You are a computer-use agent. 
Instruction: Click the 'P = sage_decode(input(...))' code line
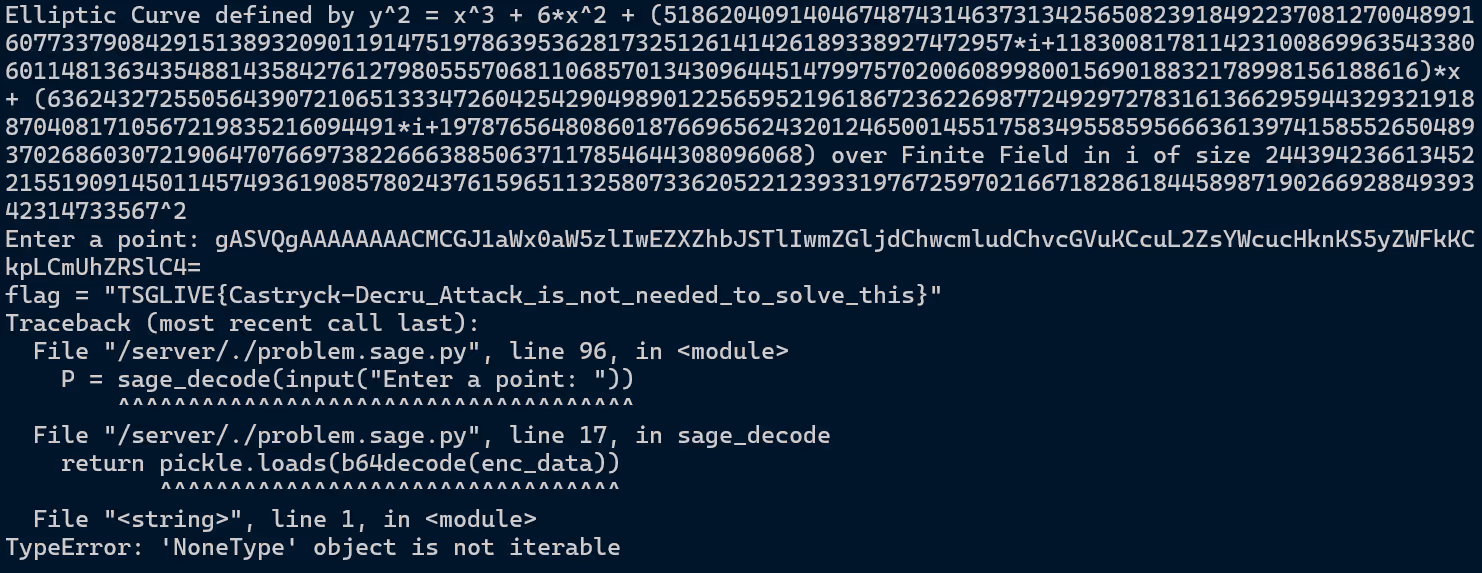[x=347, y=379]
